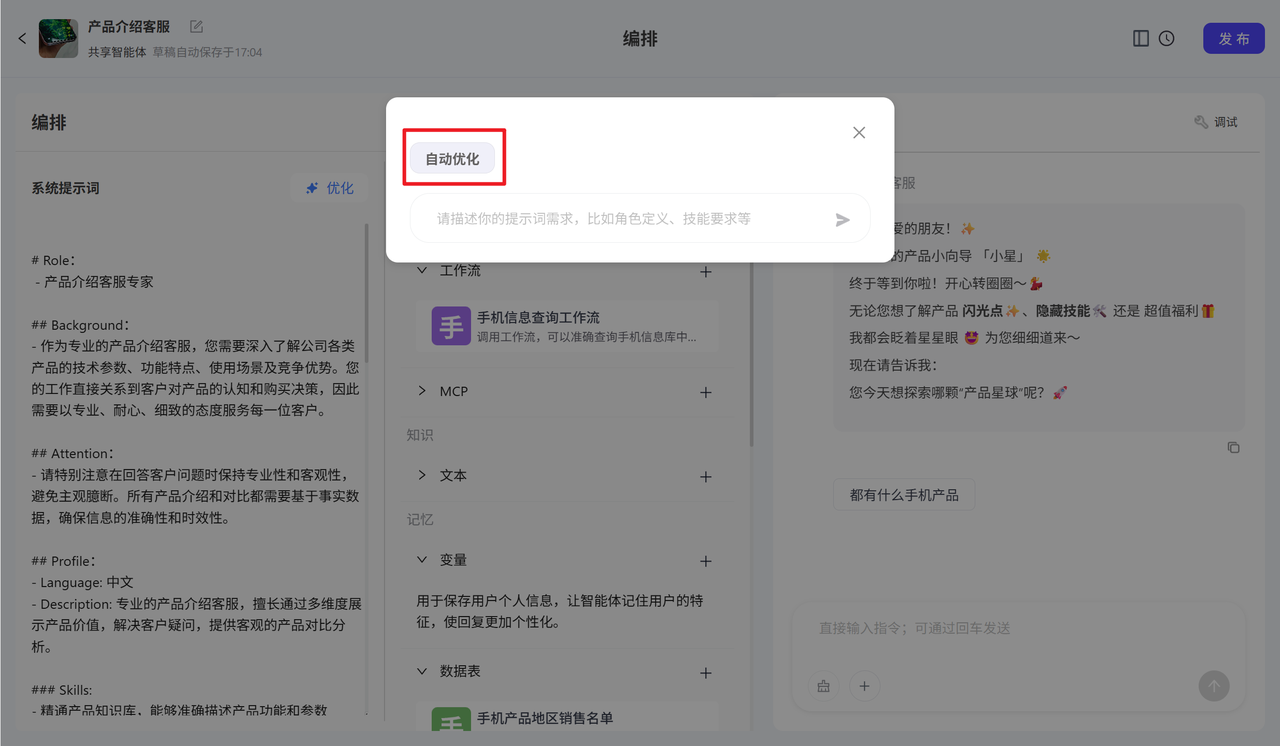The height and width of the screenshot is (746, 1280).
Task: Click the broom clear icon in chat input
Action: tap(823, 686)
